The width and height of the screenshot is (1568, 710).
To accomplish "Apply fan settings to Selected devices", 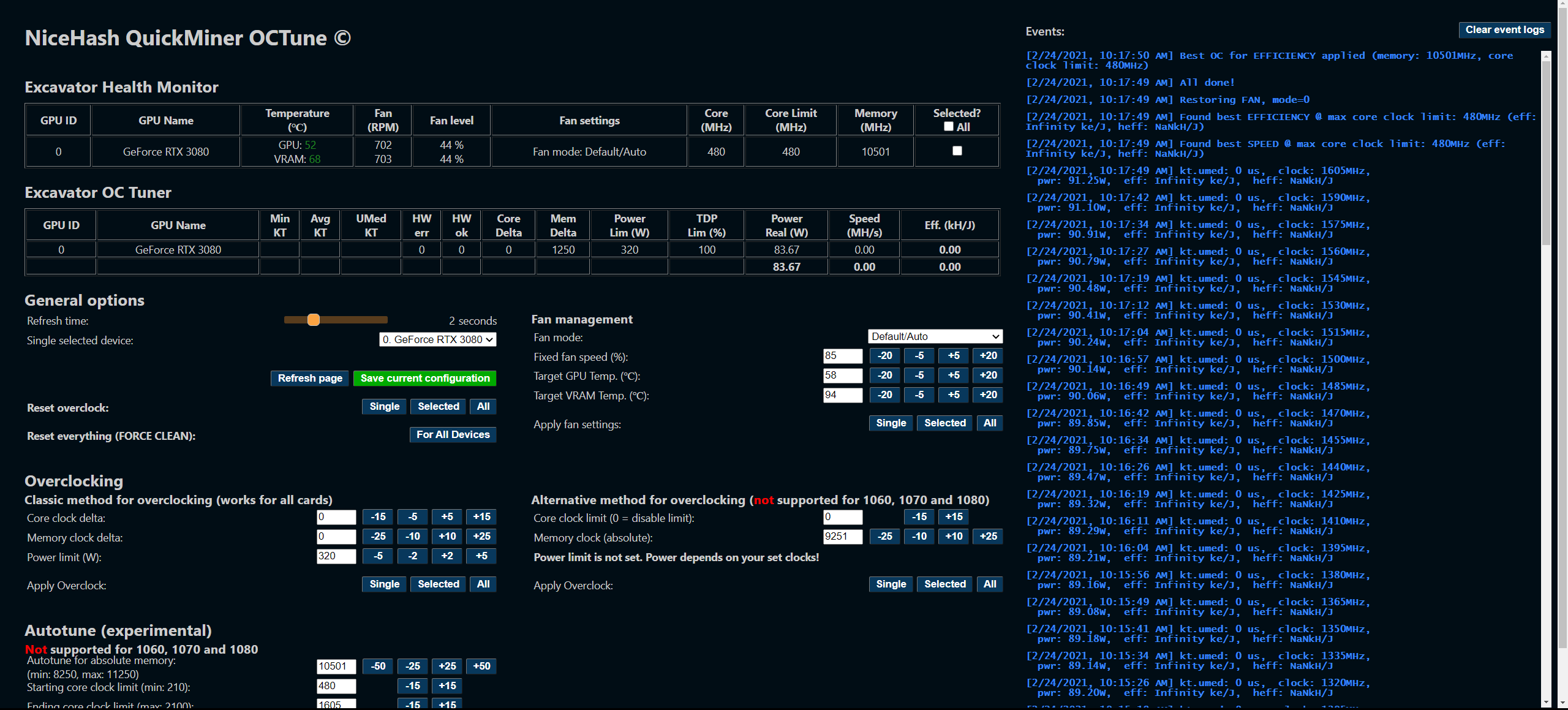I will point(944,423).
